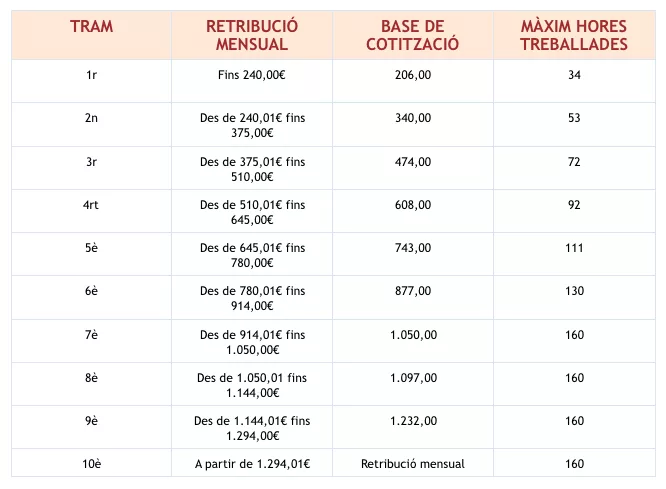The height and width of the screenshot is (489, 666).
Task: Click the BASE DE COTITZACIÓ header
Action: click(x=412, y=35)
